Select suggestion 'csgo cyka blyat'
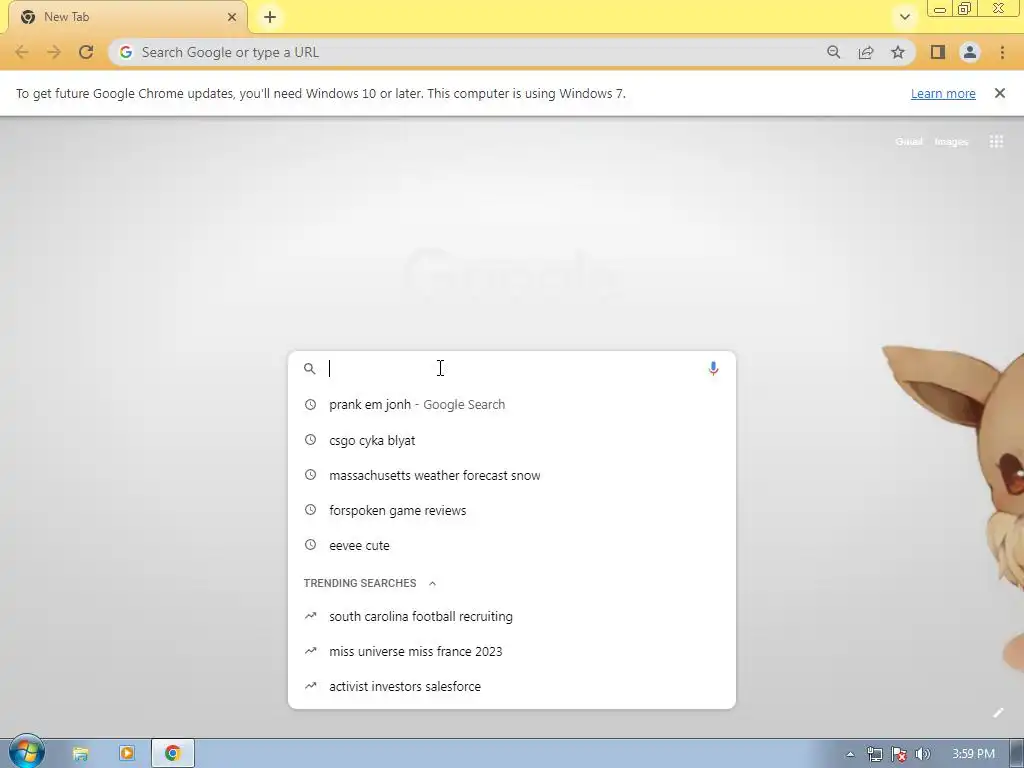 click(511, 440)
